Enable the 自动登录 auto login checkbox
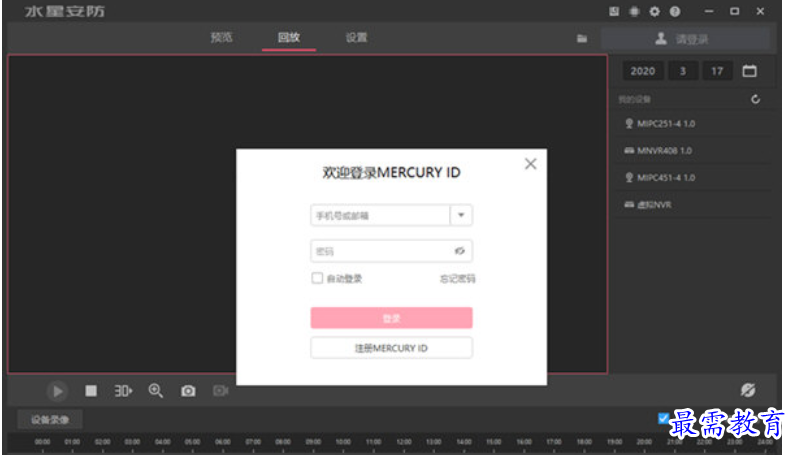 [x=317, y=278]
